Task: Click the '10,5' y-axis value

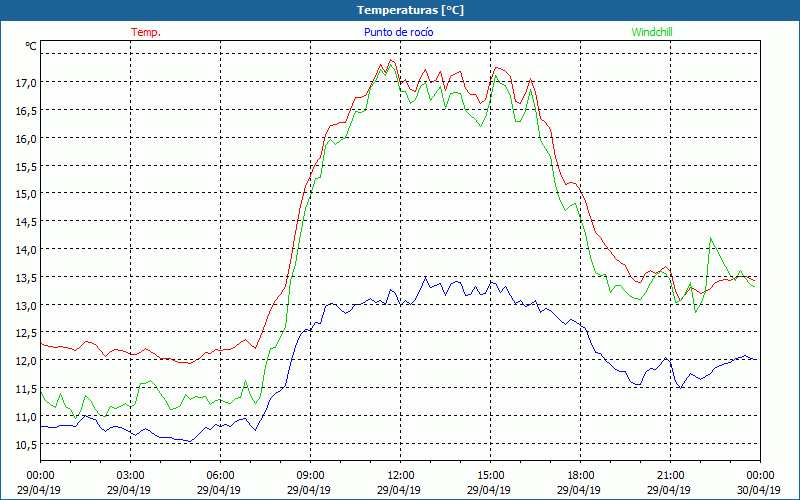Action: [26, 444]
